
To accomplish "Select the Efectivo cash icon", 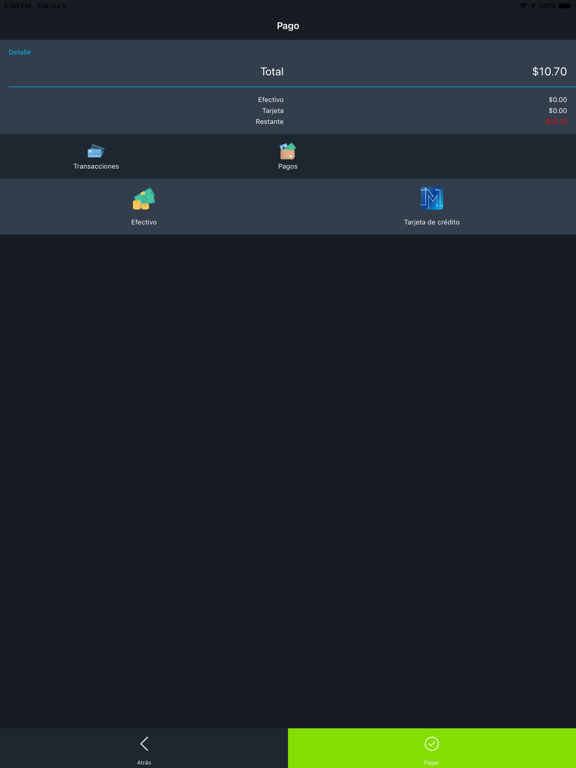I will [144, 199].
